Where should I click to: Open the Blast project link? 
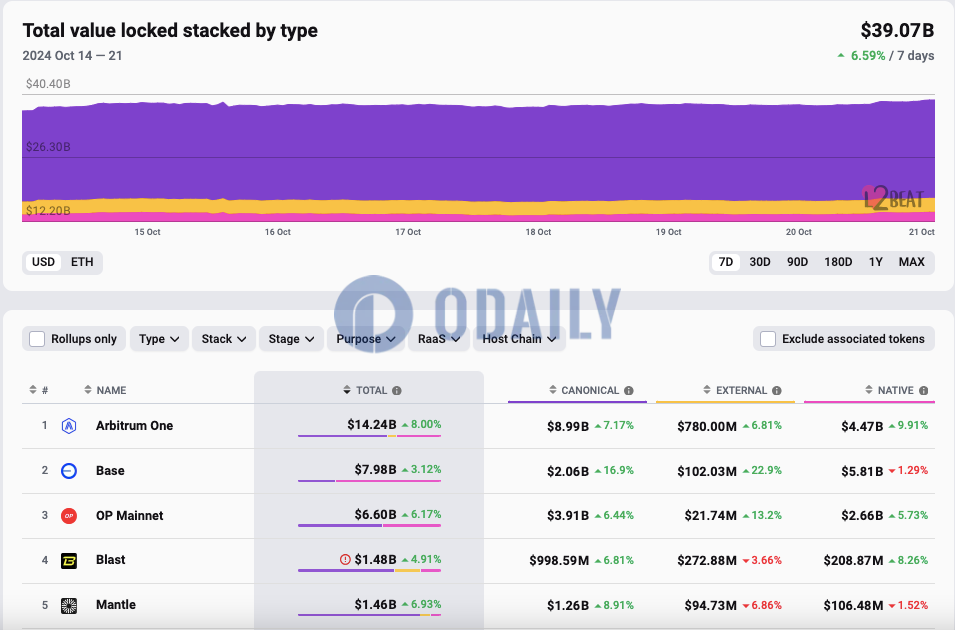[x=111, y=560]
